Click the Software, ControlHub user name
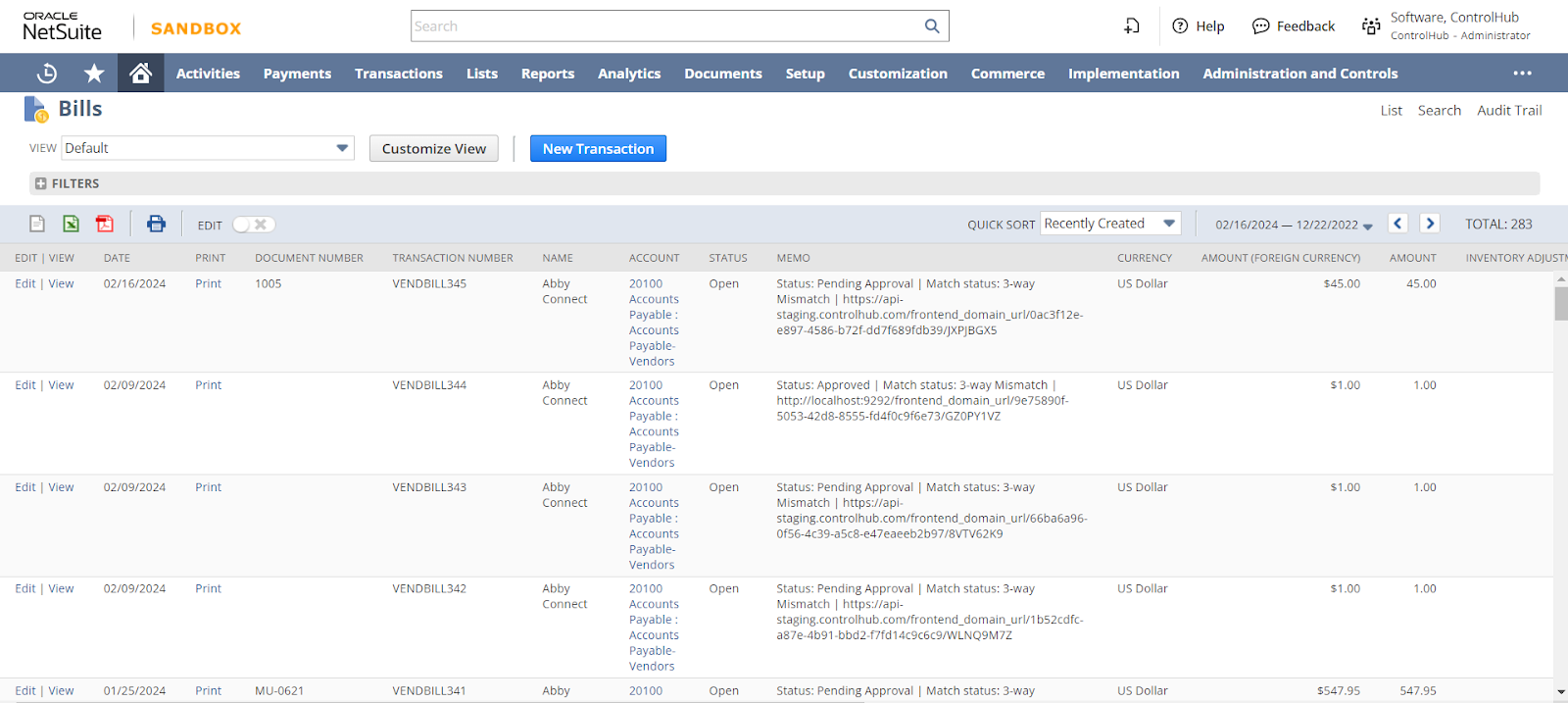The width and height of the screenshot is (1568, 703). 1454,18
